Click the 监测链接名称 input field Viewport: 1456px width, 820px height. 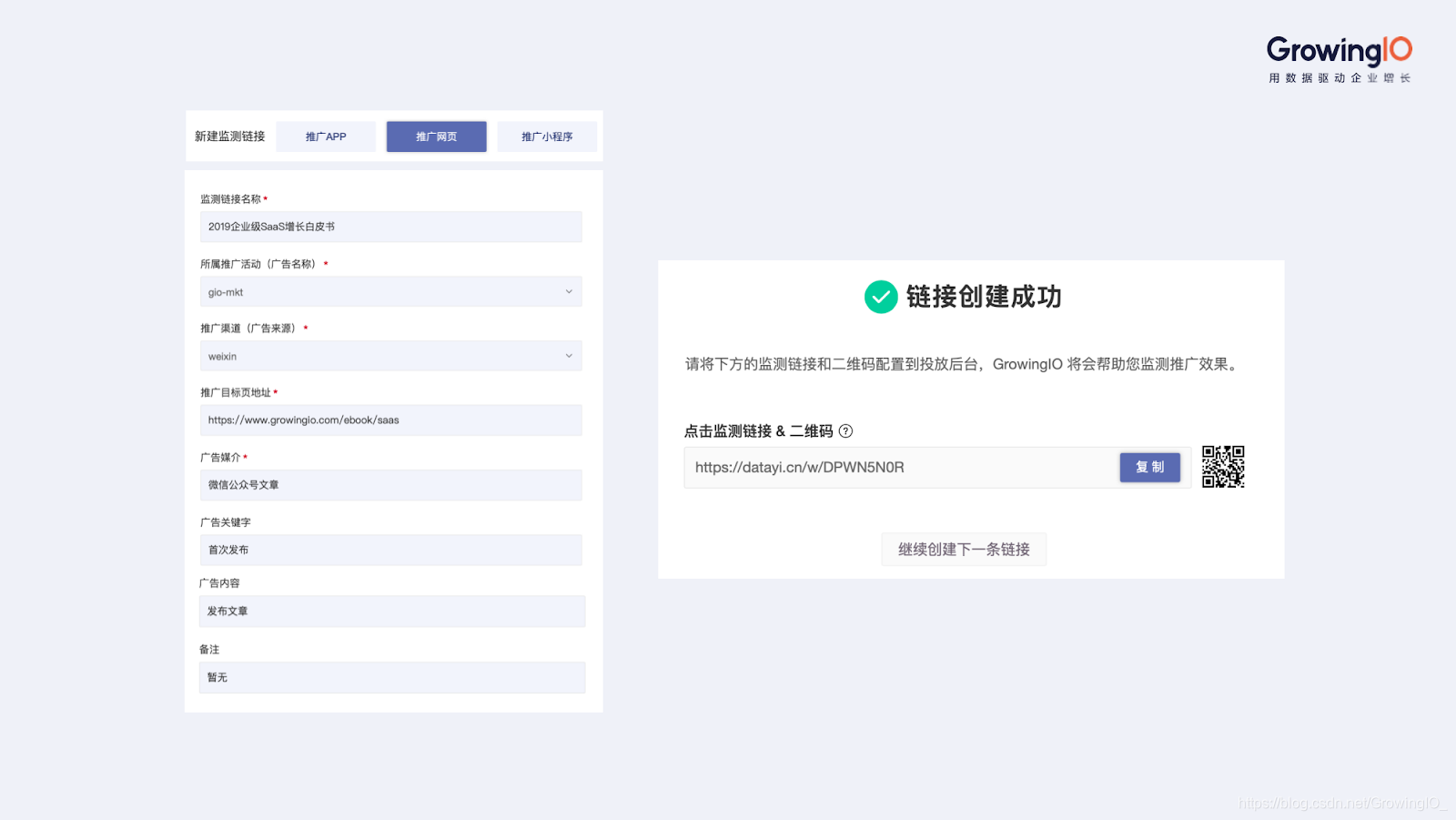[x=391, y=227]
